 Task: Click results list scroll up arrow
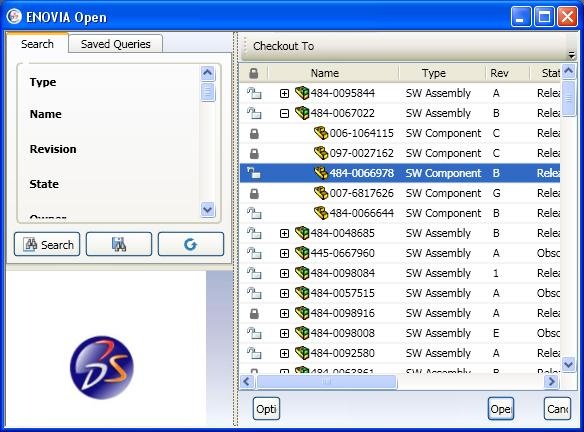pyautogui.click(x=568, y=71)
